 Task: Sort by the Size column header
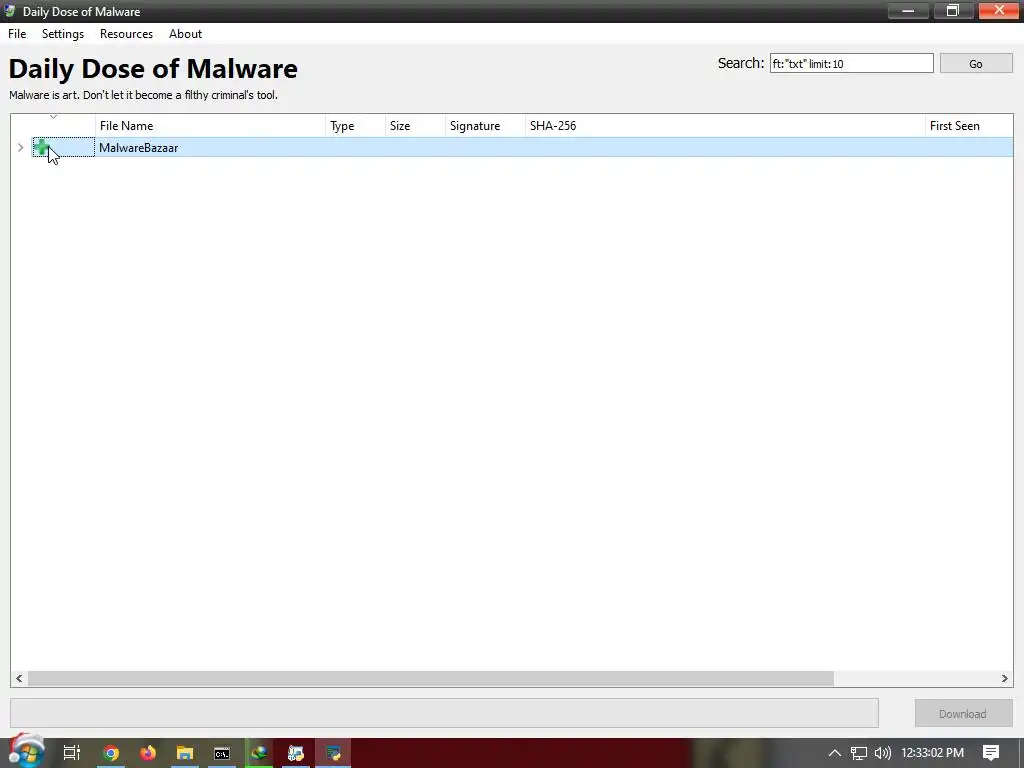point(415,125)
